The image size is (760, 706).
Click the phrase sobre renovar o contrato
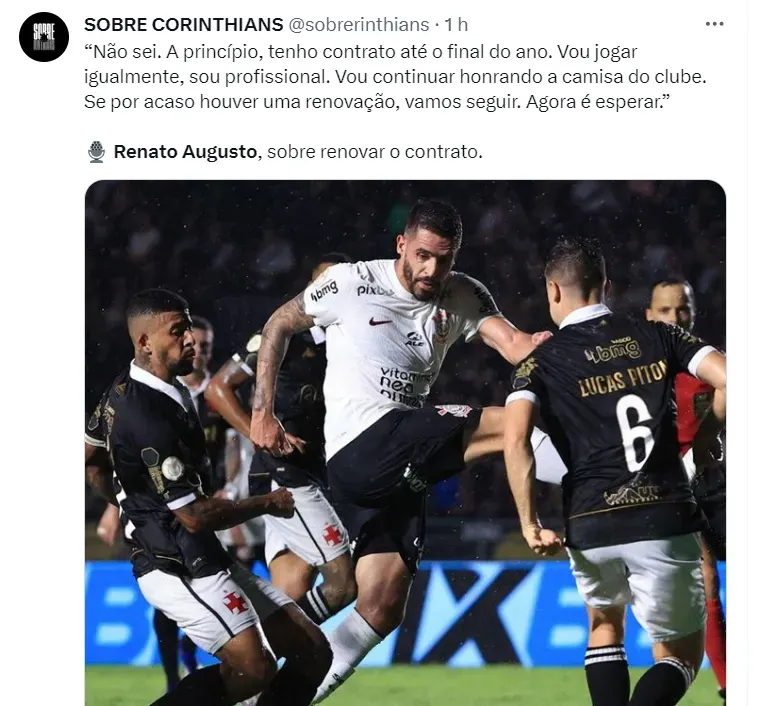375,152
